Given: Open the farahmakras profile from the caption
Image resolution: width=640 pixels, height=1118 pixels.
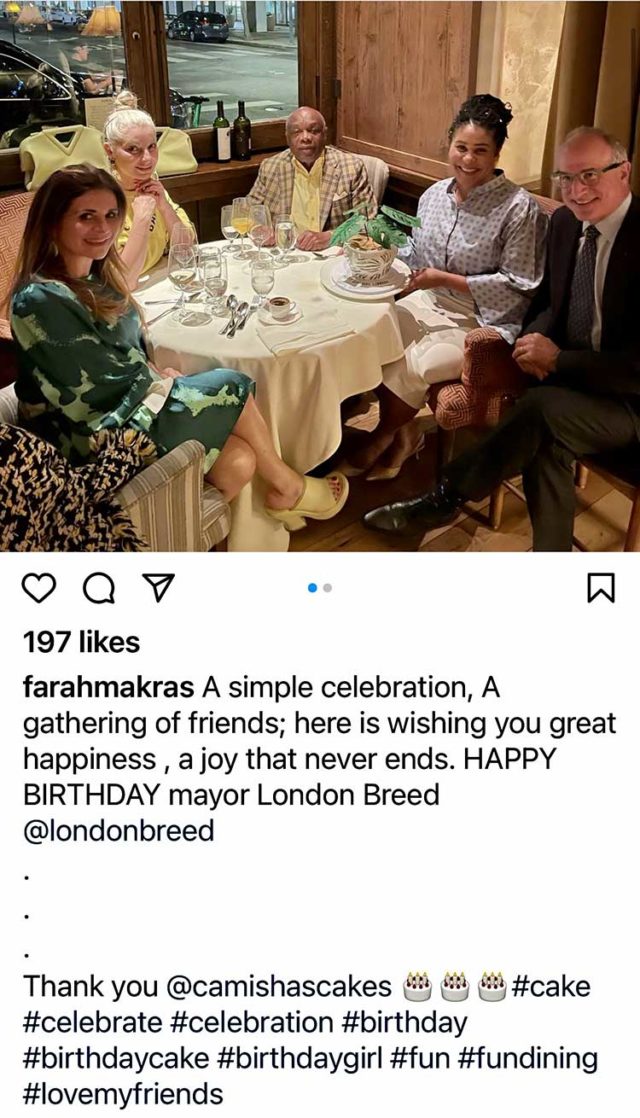Looking at the screenshot, I should click(108, 687).
